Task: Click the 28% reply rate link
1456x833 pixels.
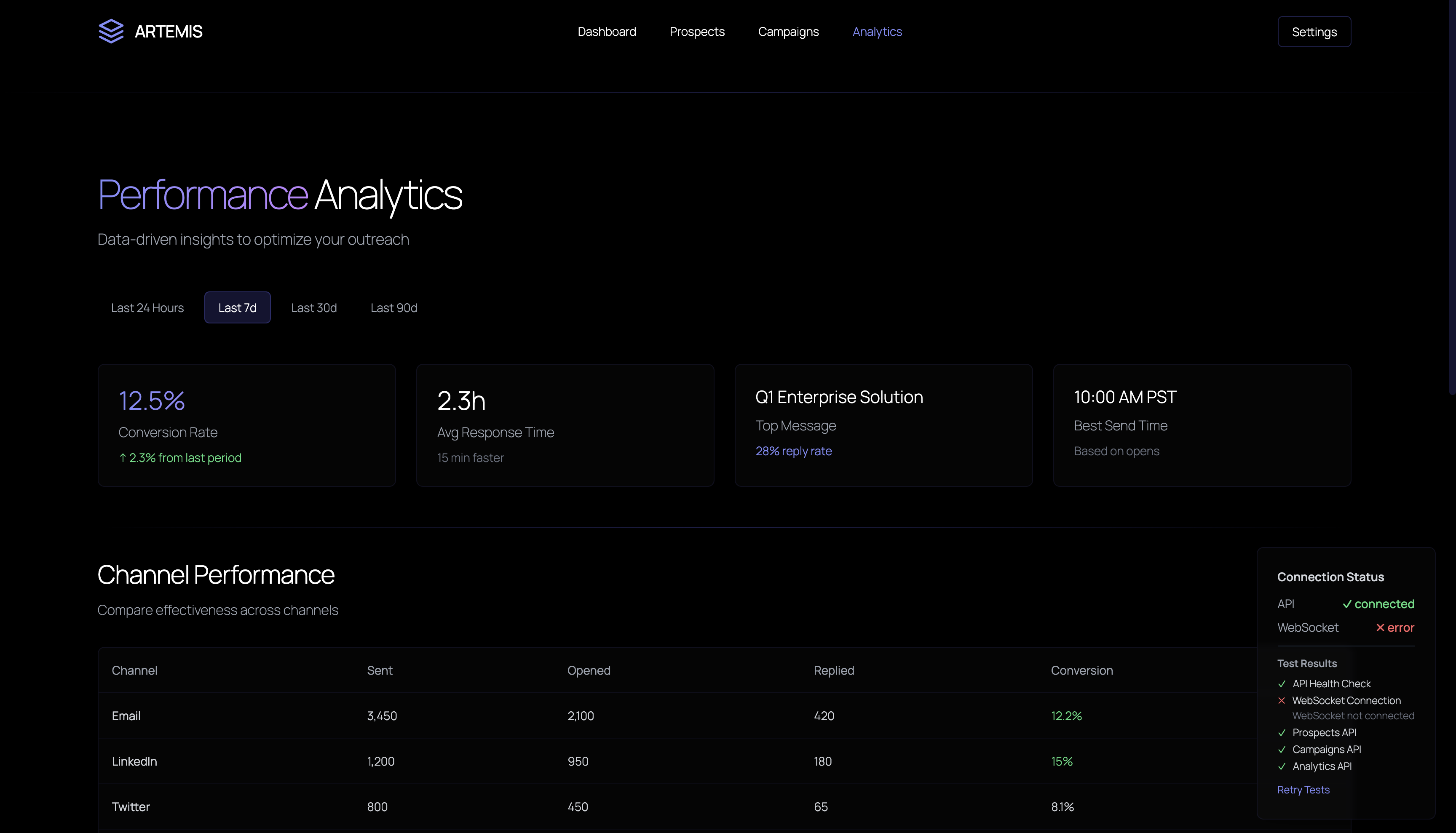Action: tap(793, 451)
